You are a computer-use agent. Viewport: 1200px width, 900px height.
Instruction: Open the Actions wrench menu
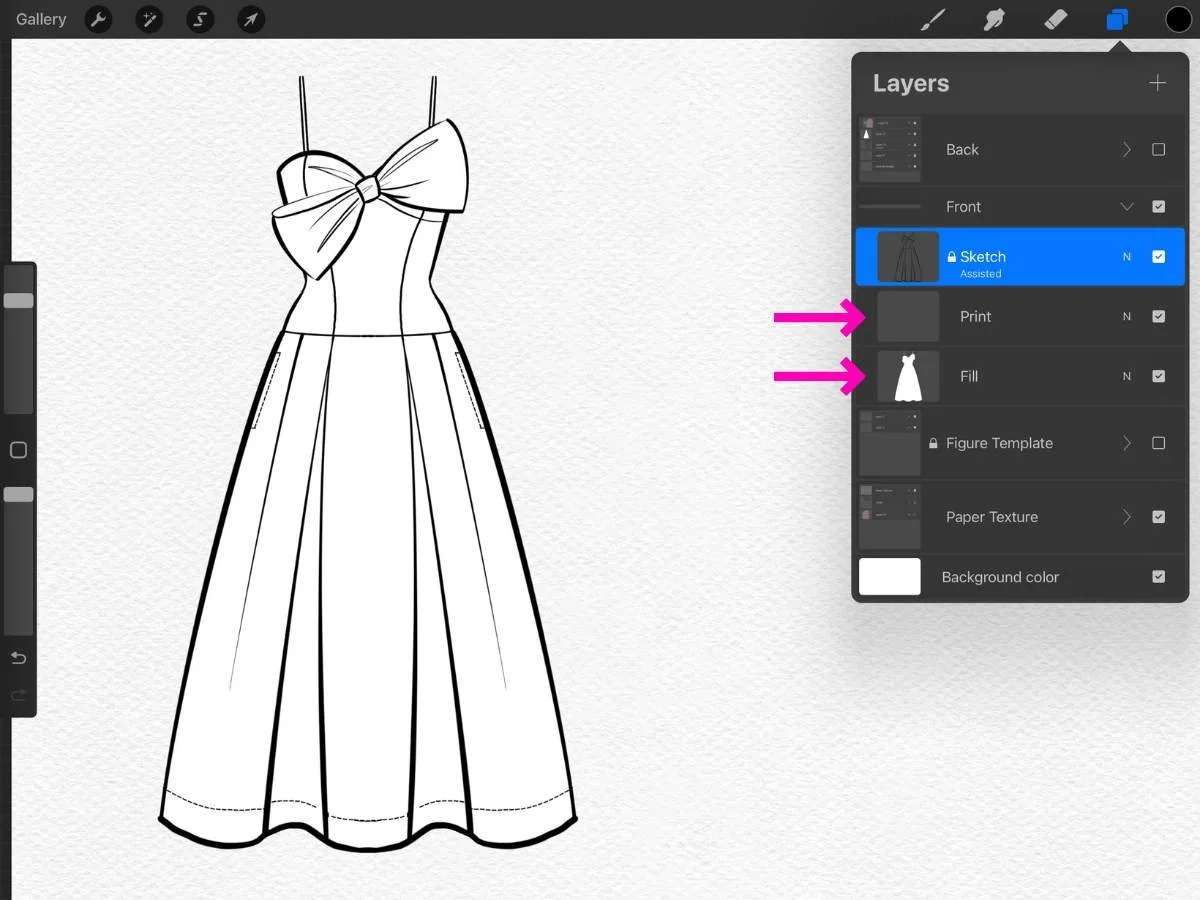tap(98, 19)
